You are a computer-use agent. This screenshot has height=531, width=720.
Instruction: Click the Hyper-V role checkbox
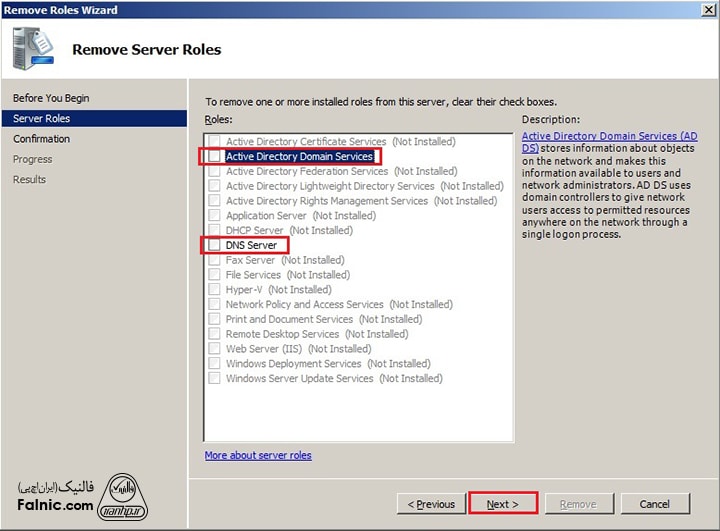[214, 289]
